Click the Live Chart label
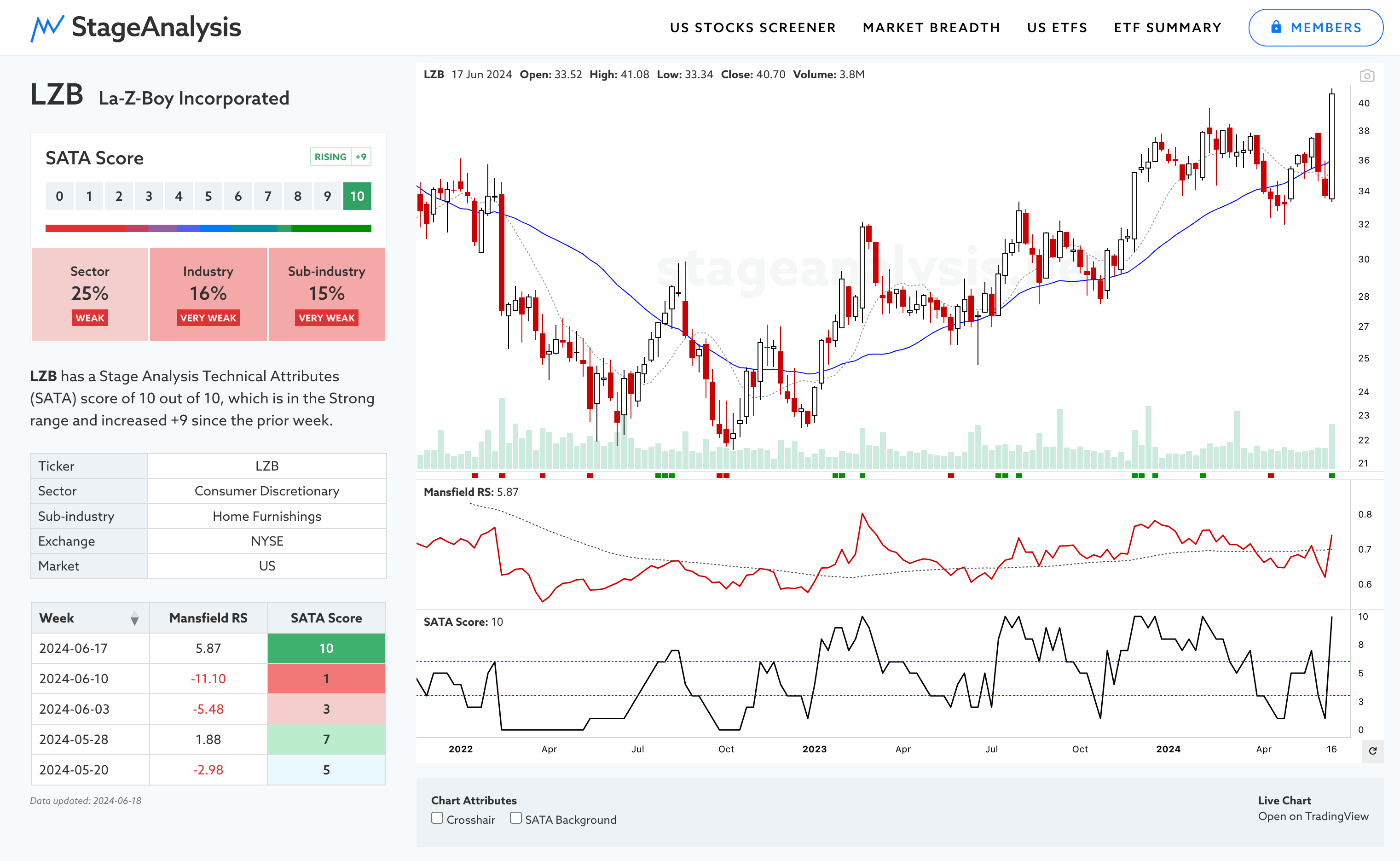Screen dimensions: 1400x861 1284,800
